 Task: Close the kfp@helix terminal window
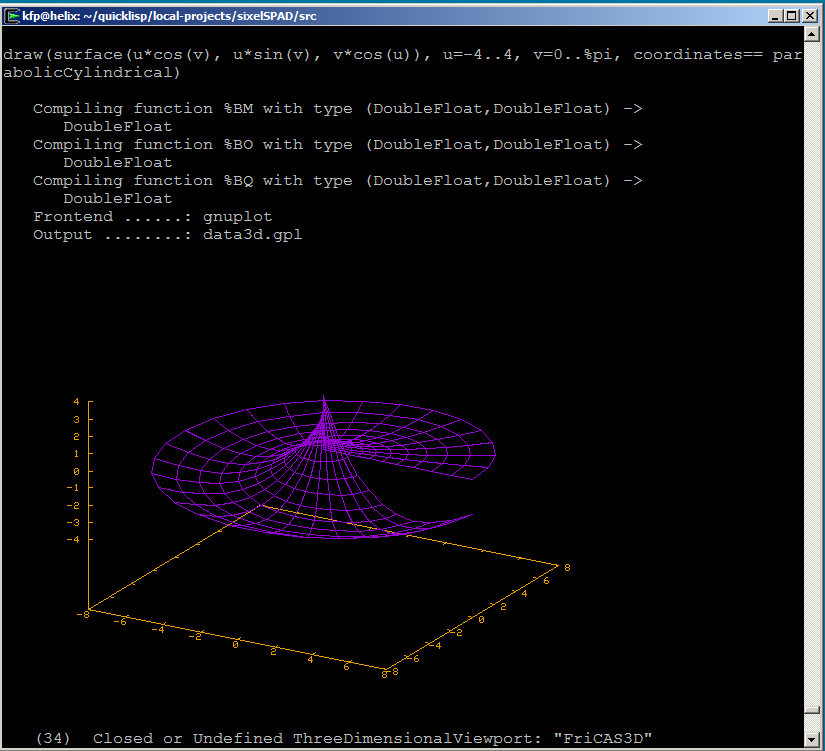[810, 16]
